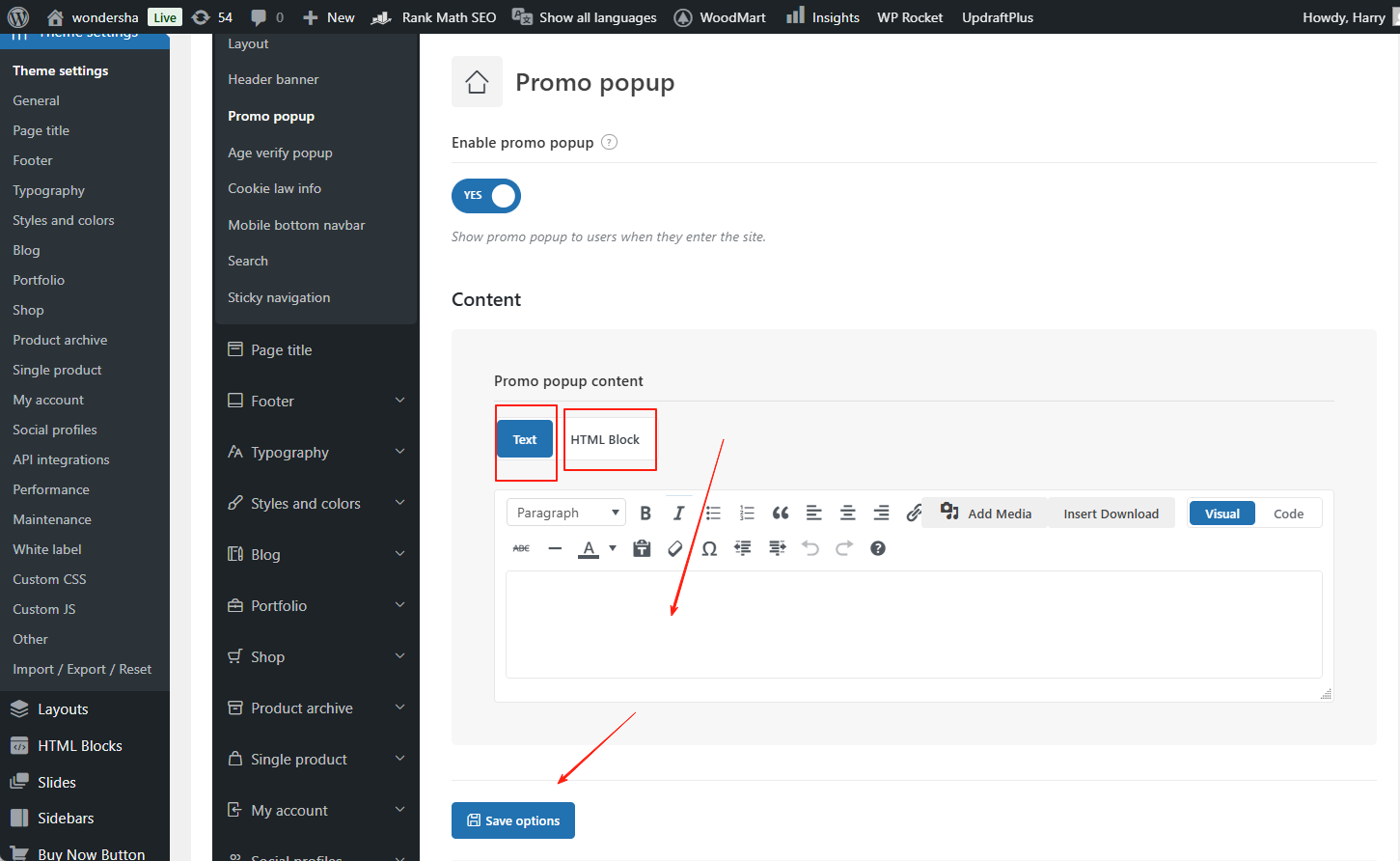This screenshot has height=861, width=1400.
Task: Apply italic formatting in editor toolbar
Action: coord(678,514)
